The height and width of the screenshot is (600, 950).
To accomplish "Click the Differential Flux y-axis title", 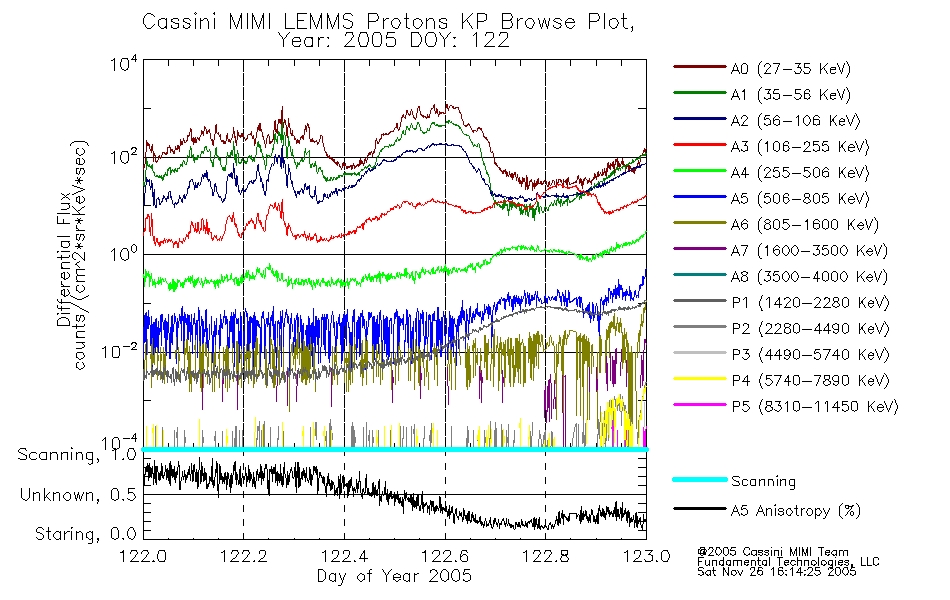I will click(x=72, y=255).
